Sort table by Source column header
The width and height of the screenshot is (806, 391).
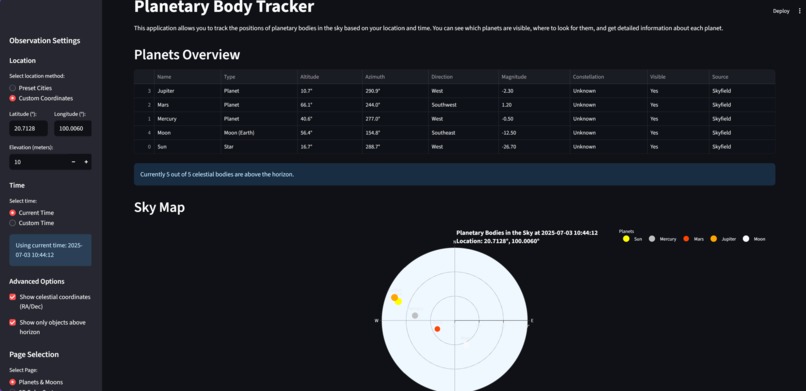point(742,77)
